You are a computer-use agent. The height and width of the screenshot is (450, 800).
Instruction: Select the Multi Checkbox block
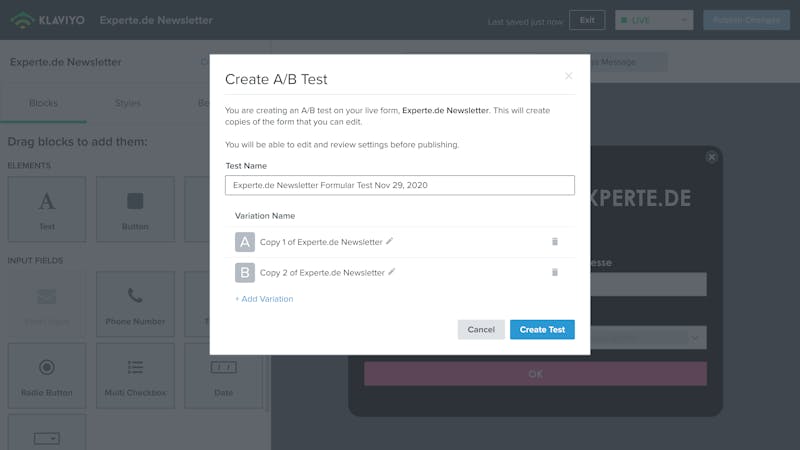pyautogui.click(x=135, y=376)
